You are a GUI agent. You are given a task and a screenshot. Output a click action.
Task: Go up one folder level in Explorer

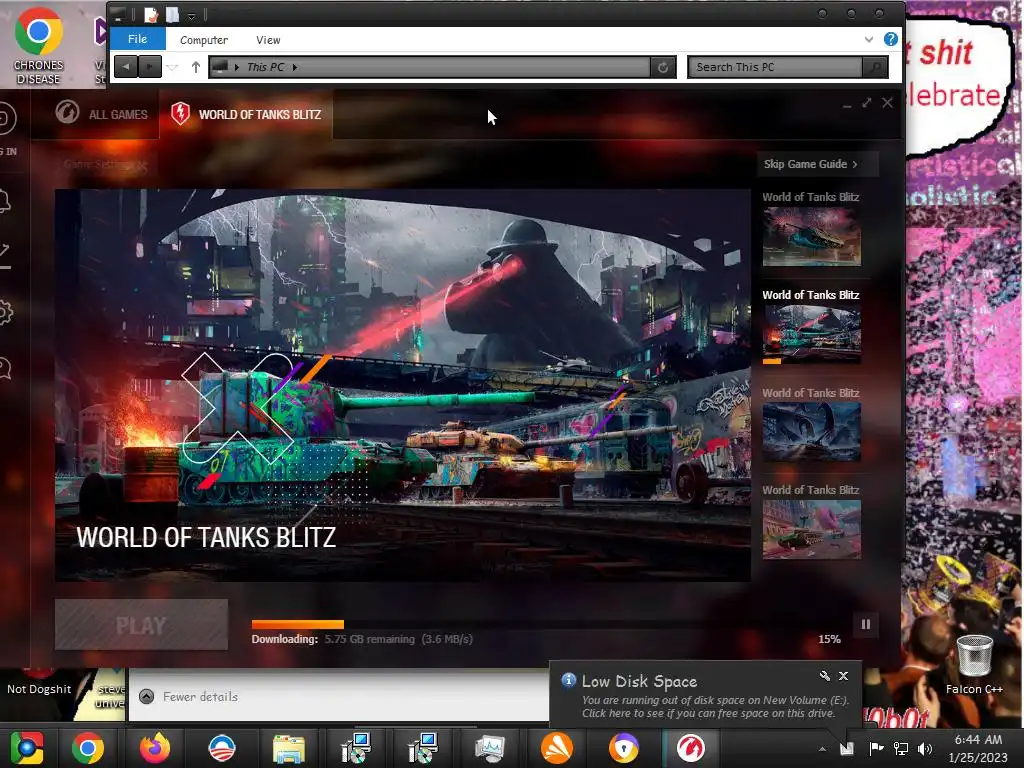pos(195,67)
